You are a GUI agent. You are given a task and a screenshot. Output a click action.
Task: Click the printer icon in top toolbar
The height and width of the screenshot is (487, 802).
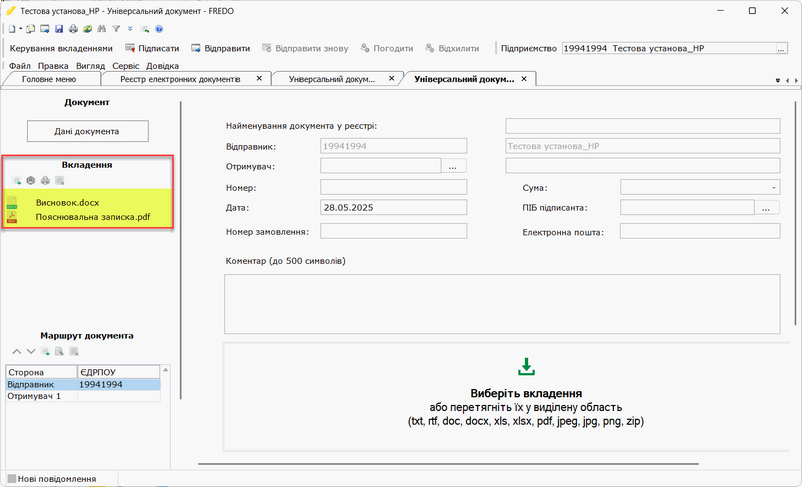(x=73, y=29)
